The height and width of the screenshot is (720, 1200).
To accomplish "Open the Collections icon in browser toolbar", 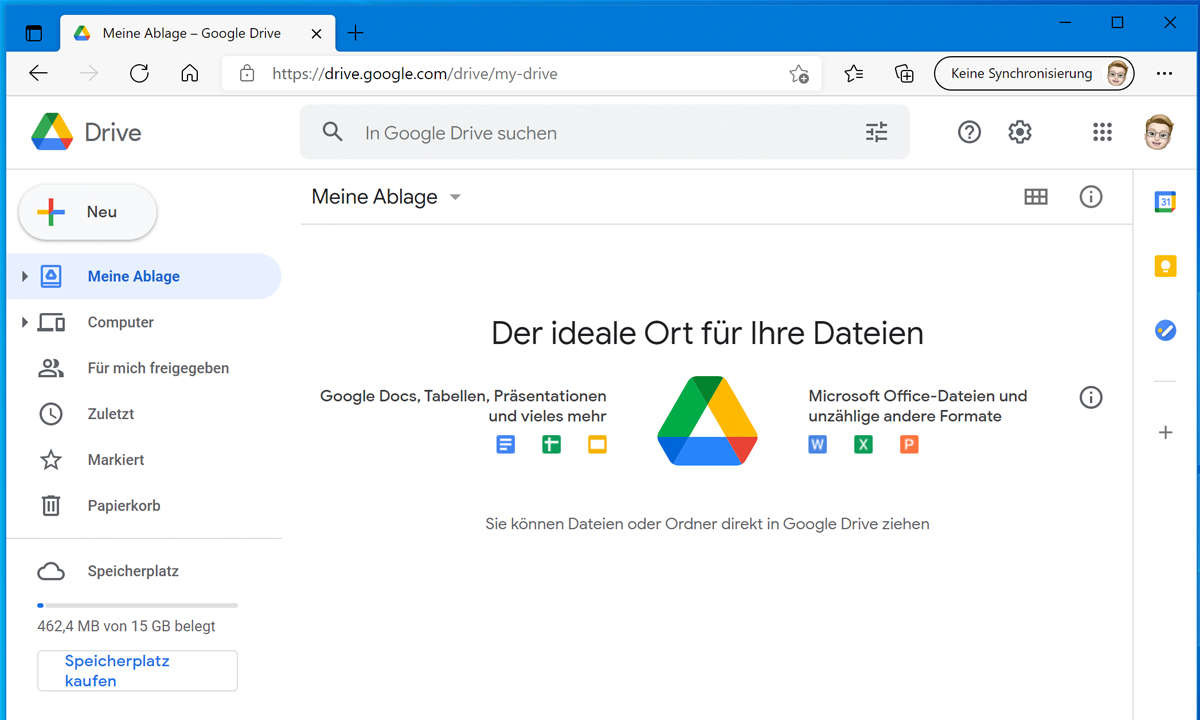I will point(904,73).
